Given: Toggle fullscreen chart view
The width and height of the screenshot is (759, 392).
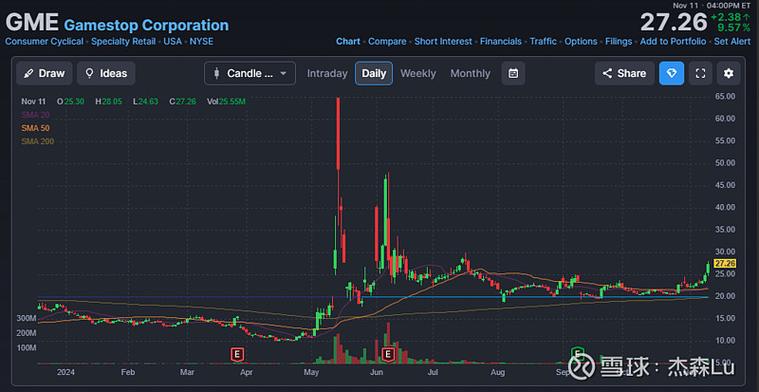Looking at the screenshot, I should (700, 74).
